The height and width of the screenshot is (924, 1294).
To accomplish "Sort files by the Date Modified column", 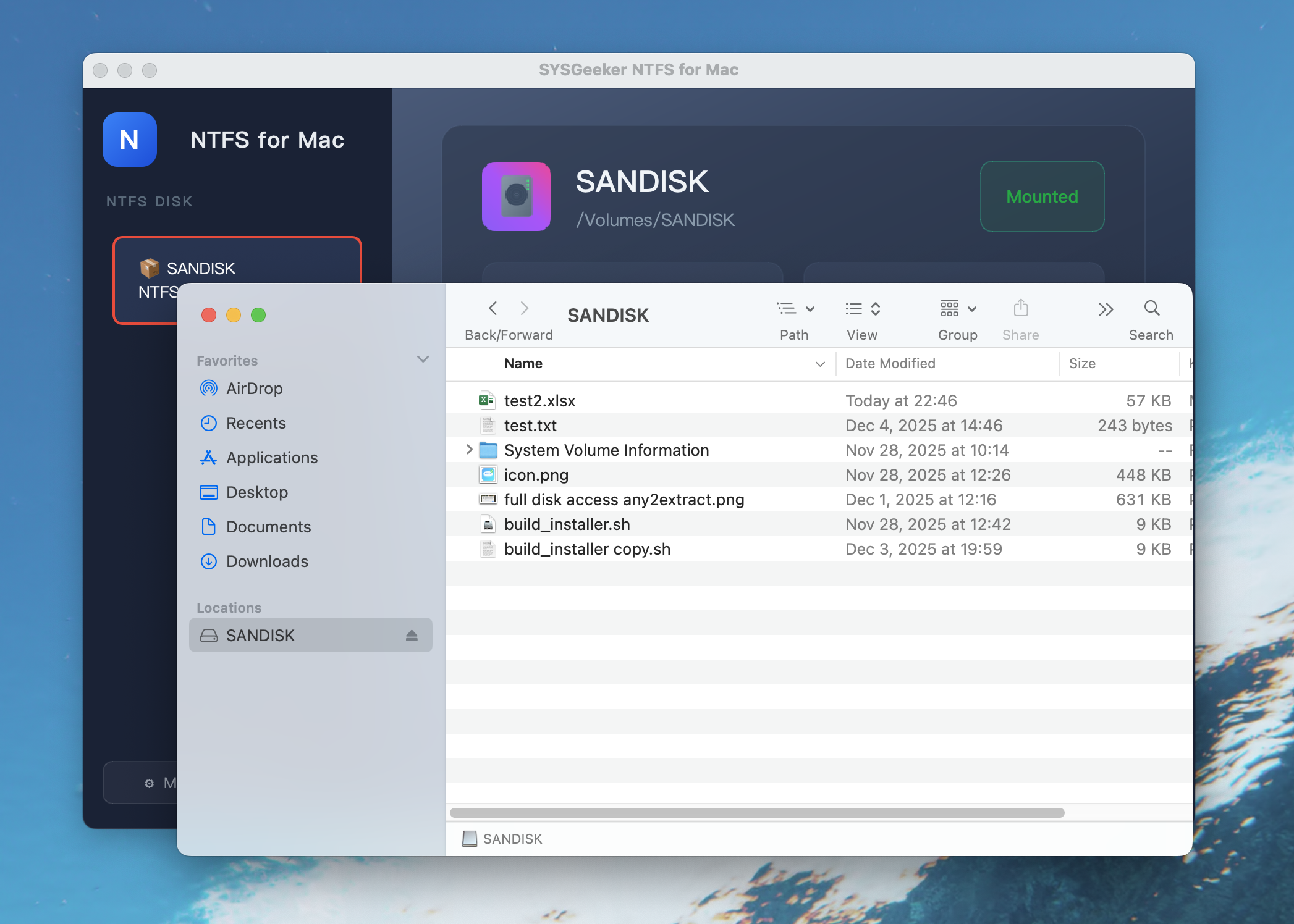I will click(890, 363).
